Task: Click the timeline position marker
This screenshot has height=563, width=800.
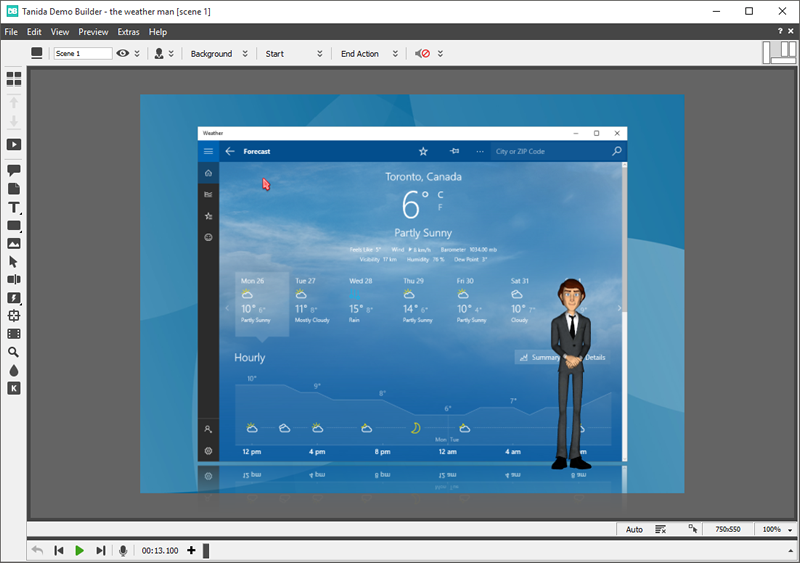Action: pos(206,550)
